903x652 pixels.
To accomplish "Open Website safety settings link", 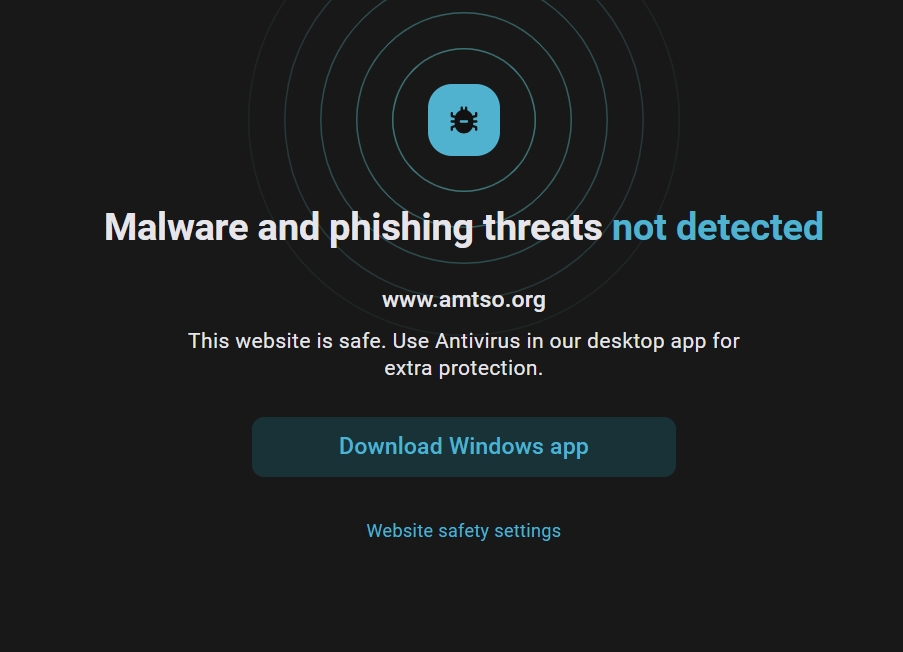I will click(463, 531).
